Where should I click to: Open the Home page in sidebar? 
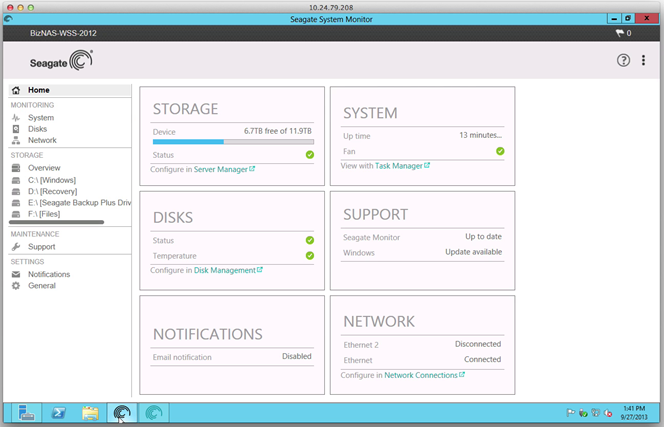(69, 90)
